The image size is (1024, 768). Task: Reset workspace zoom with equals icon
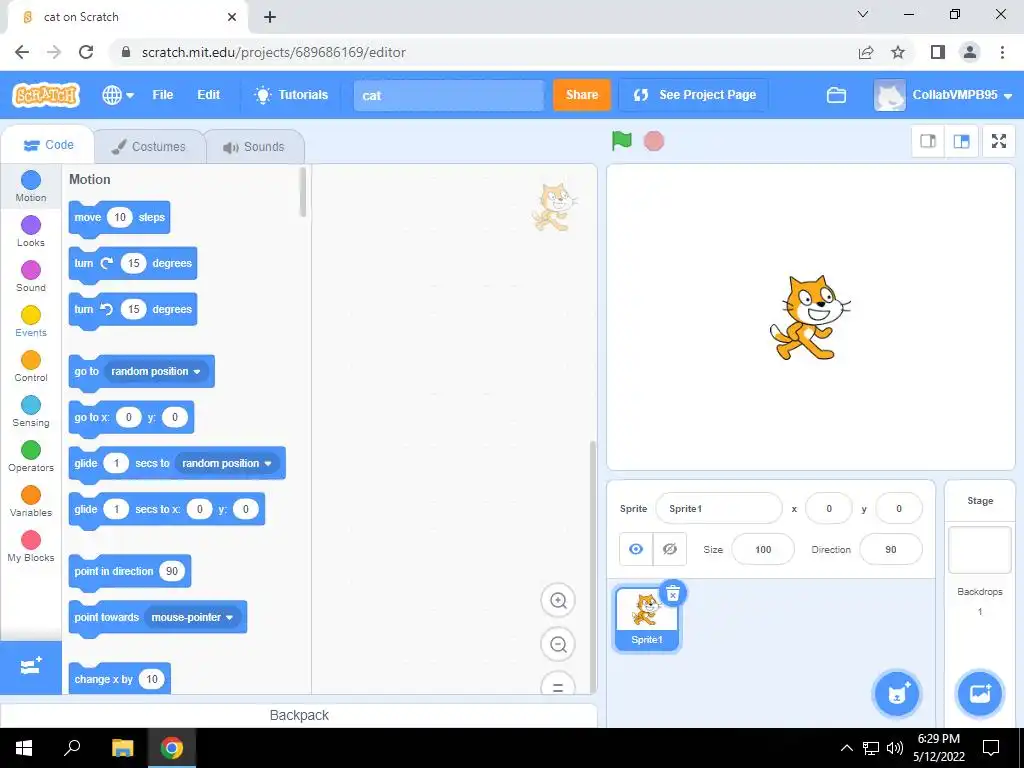coord(558,684)
